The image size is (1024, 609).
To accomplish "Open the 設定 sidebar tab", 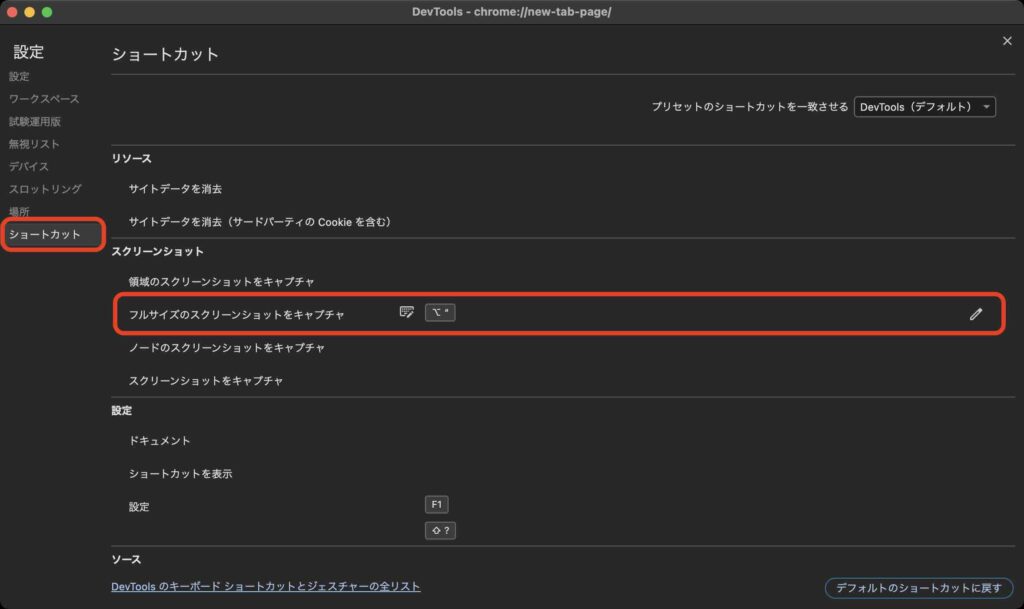I will tap(19, 77).
